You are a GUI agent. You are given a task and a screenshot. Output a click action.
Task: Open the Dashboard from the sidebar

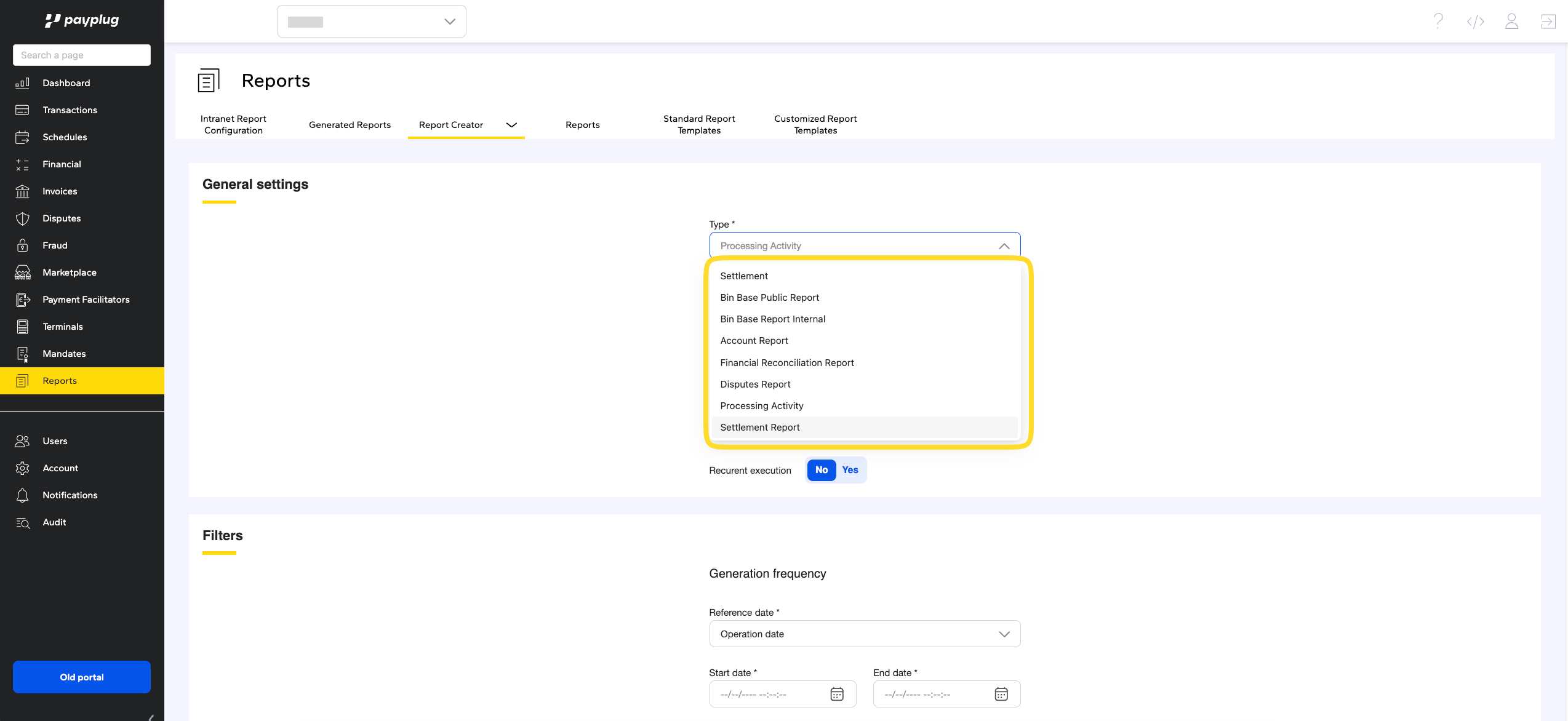66,82
